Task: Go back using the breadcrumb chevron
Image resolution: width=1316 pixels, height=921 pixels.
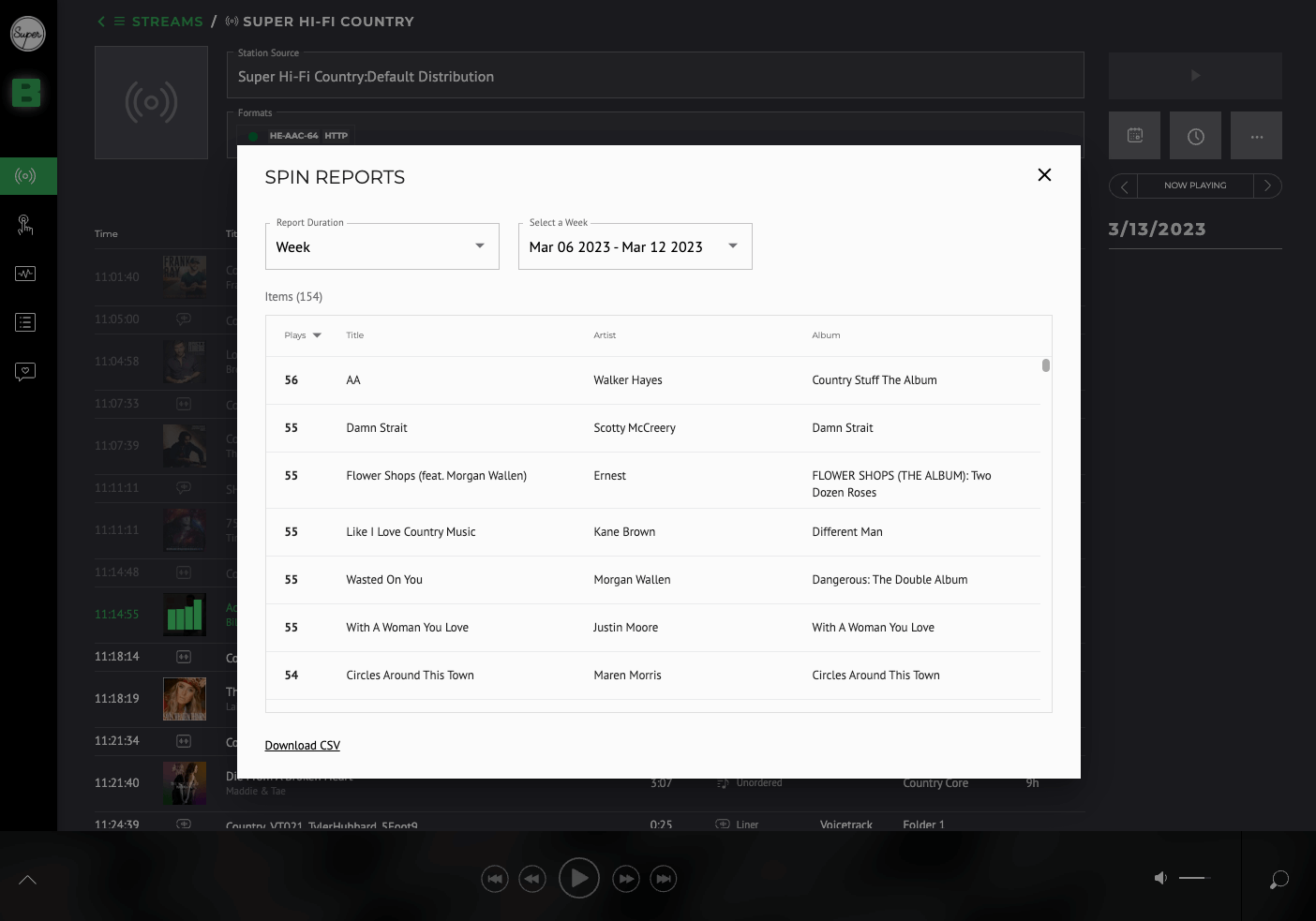Action: pos(101,22)
